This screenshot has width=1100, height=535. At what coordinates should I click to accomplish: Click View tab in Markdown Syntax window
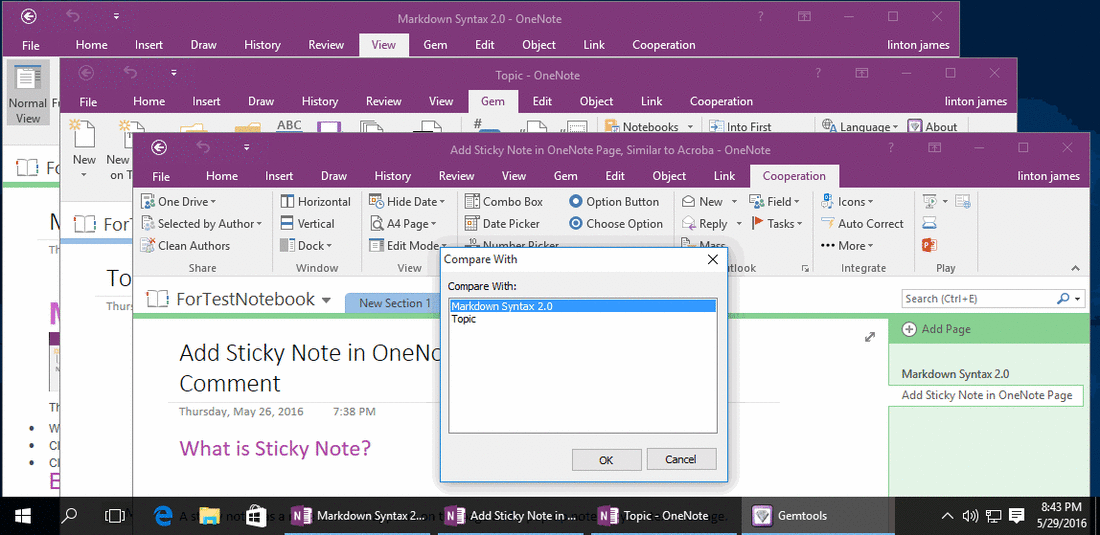click(x=384, y=45)
